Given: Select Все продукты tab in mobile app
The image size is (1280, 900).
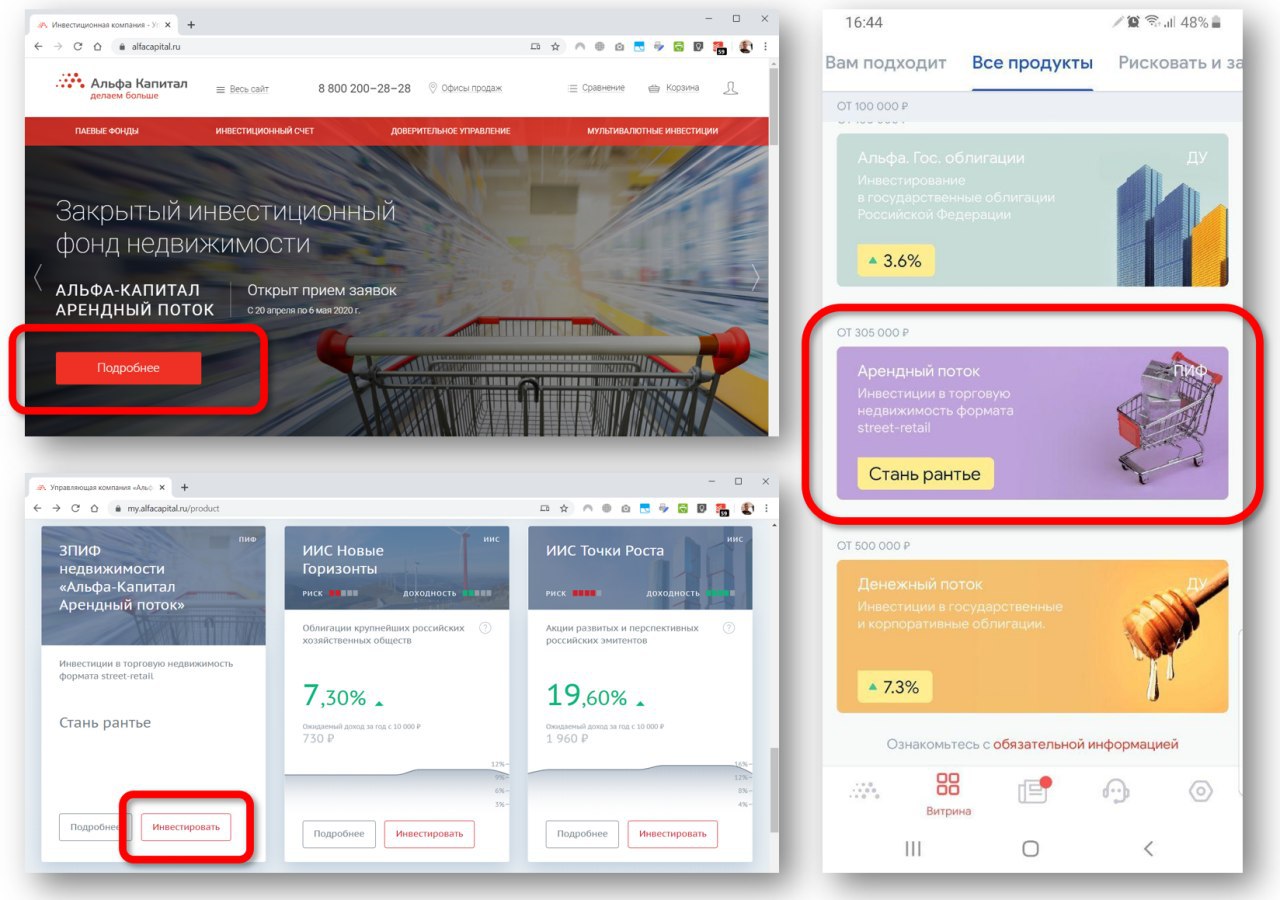Looking at the screenshot, I should point(1032,62).
